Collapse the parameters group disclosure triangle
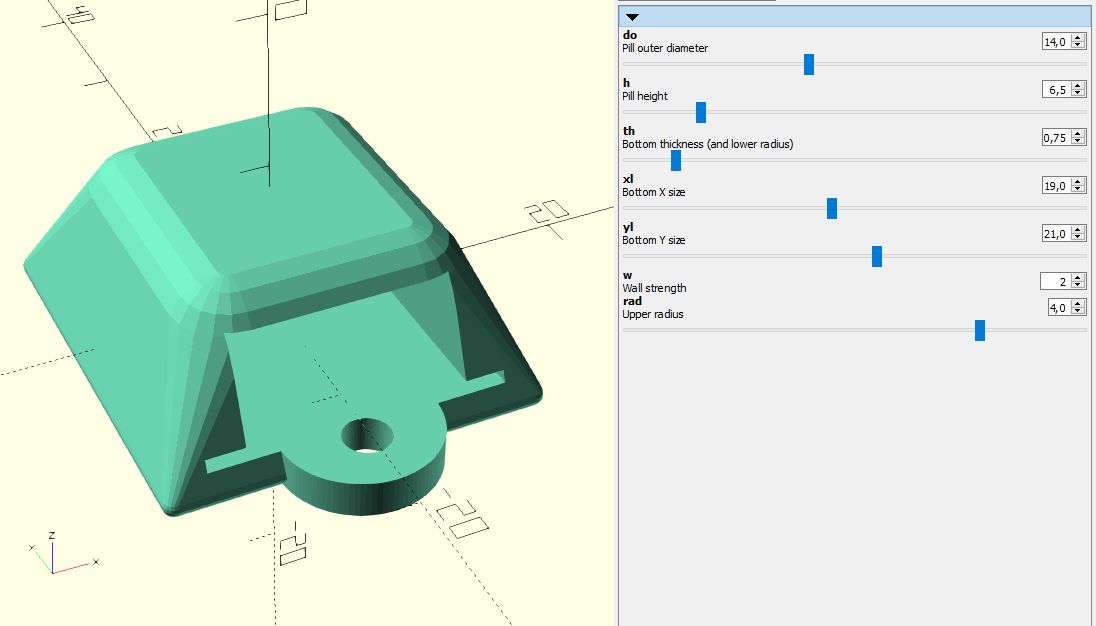Screen dimensions: 1096x626 (x=632, y=17)
